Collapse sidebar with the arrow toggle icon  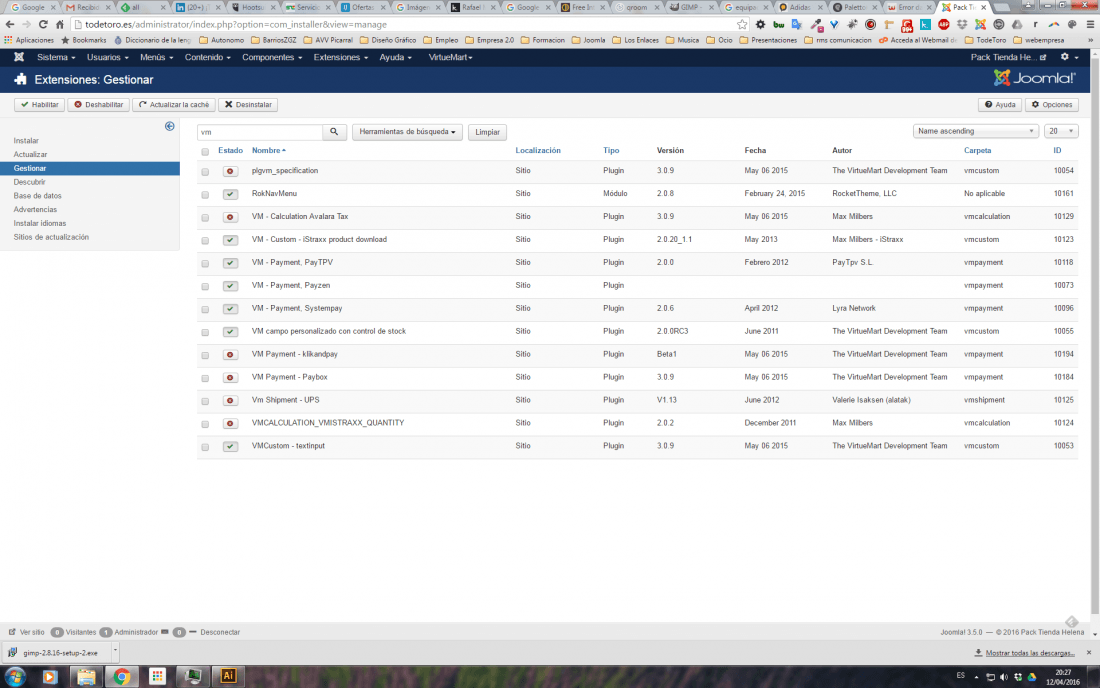click(170, 126)
